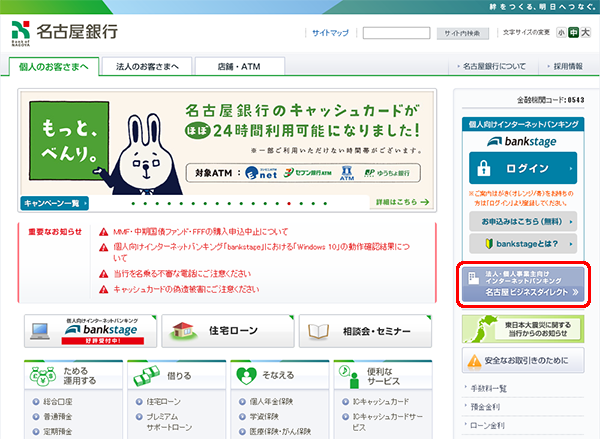The height and width of the screenshot is (439, 600).
Task: Open そなえる category header
Action: click(x=280, y=375)
